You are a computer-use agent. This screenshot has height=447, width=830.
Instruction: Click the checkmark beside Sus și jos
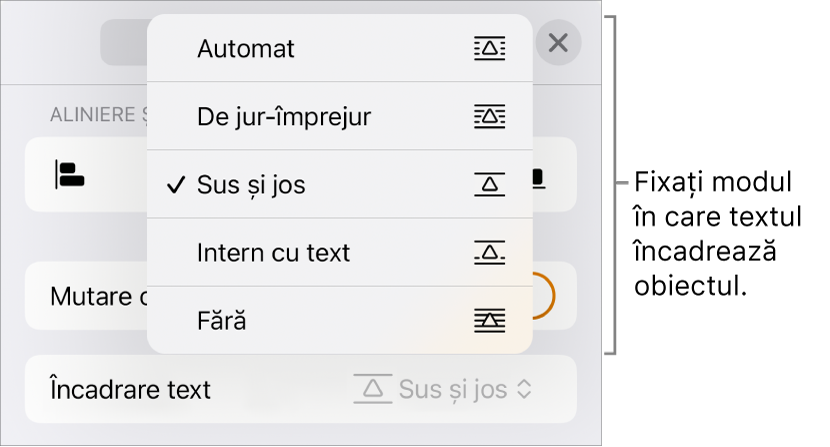point(176,185)
